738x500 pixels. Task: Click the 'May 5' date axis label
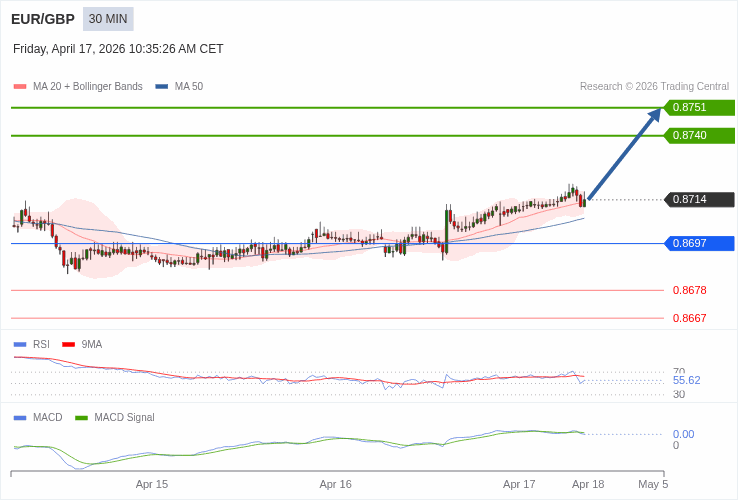click(x=653, y=484)
